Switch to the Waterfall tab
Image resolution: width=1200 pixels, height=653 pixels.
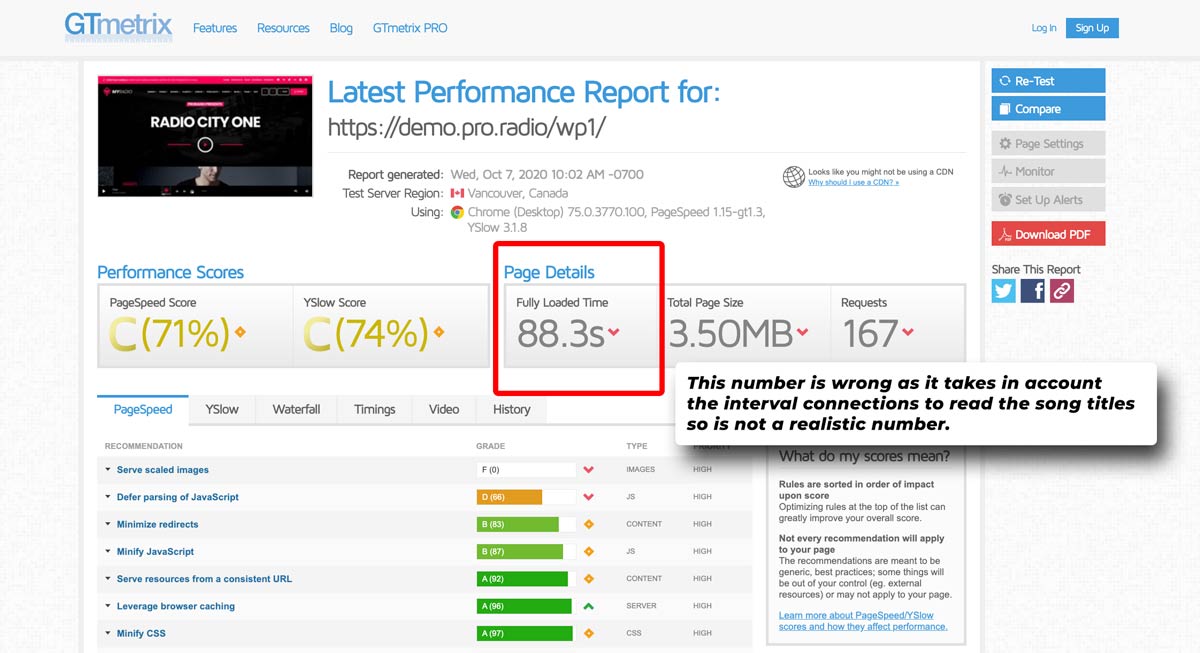(296, 409)
